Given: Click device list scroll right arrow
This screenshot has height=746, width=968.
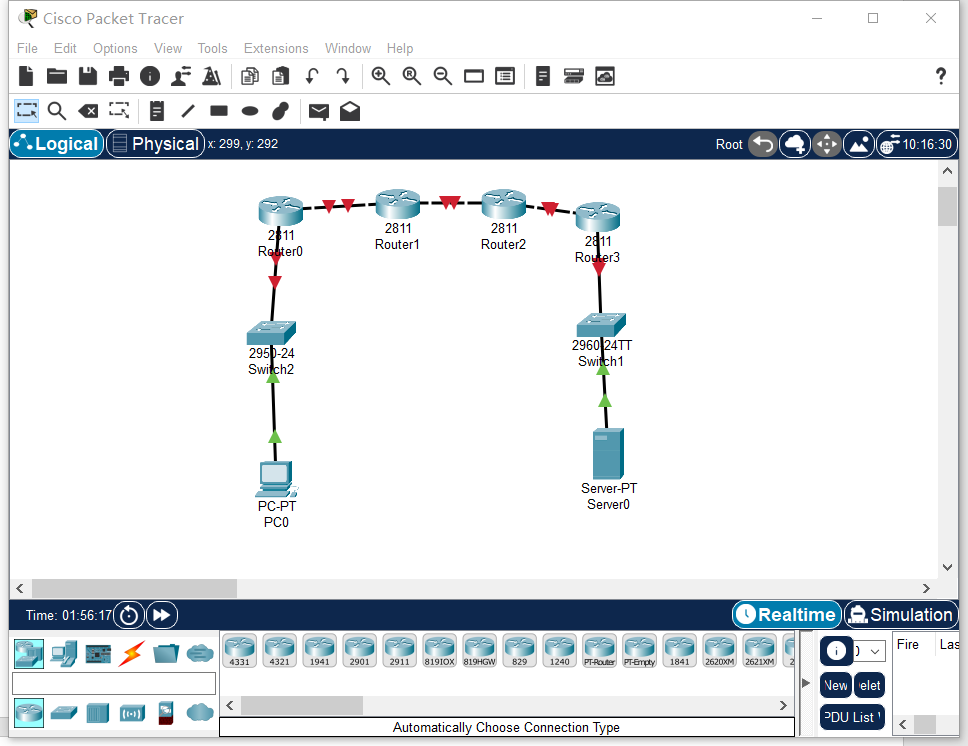Looking at the screenshot, I should point(783,705).
